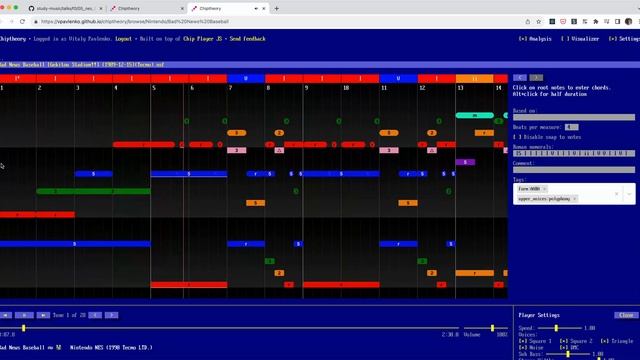Switch to the second Chiptheory tab
Image resolution: width=640 pixels, height=360 pixels.
click(x=147, y=8)
